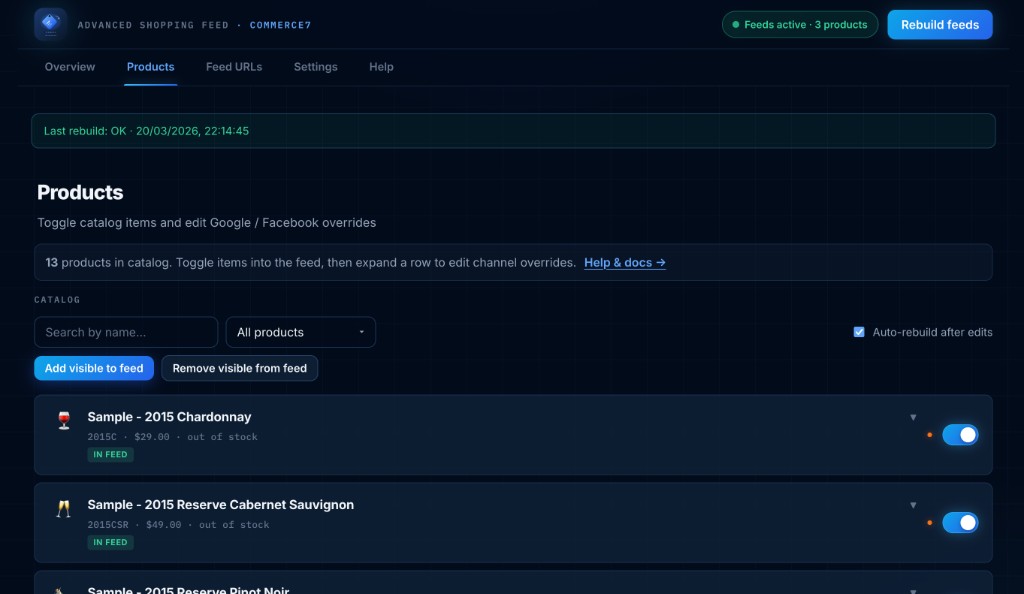The width and height of the screenshot is (1024, 594).
Task: Click the IN FEED badge under Reserve Cabernet Sauvignon
Action: pyautogui.click(x=110, y=542)
